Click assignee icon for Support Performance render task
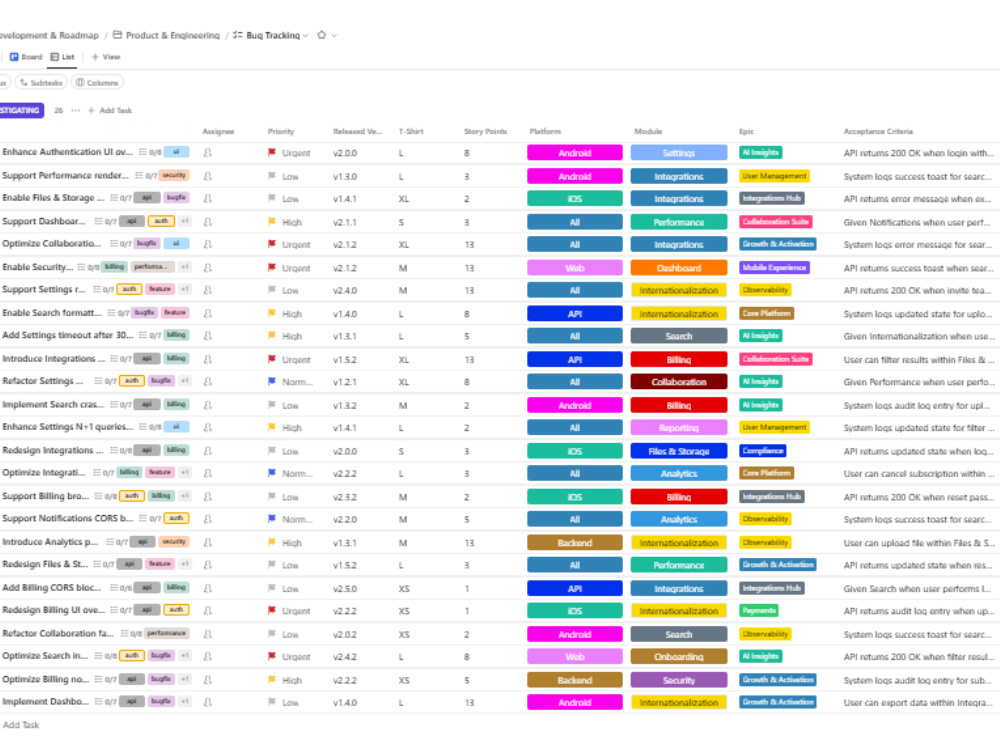1000x750 pixels. [208, 176]
